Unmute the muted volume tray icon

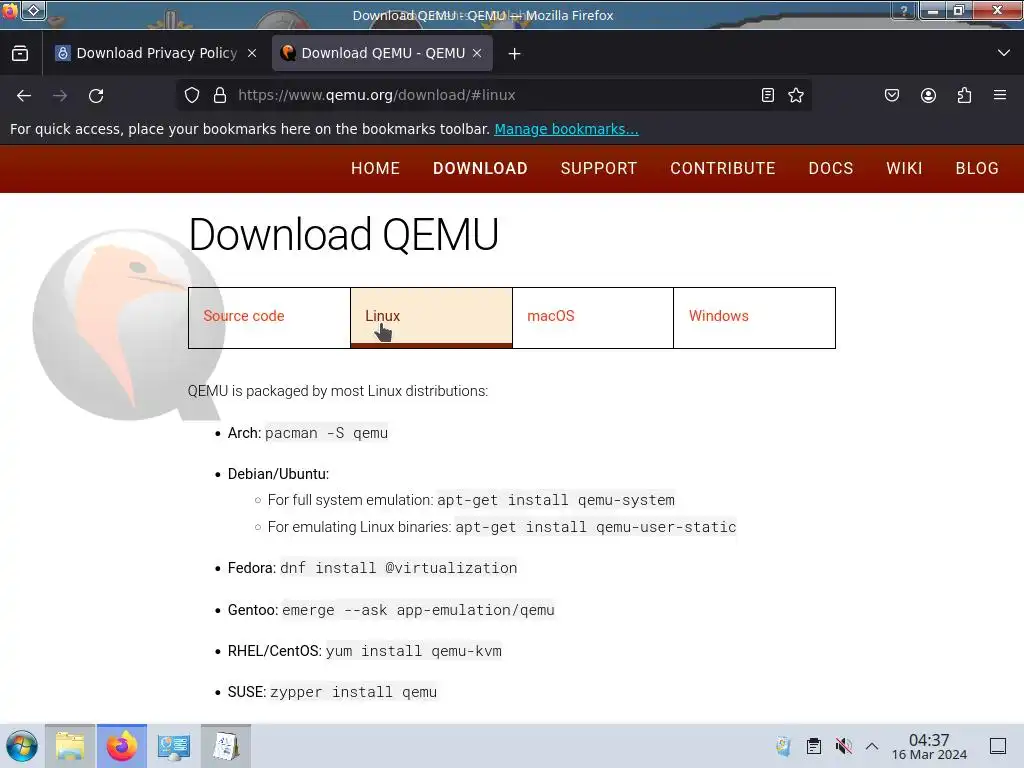tap(843, 746)
